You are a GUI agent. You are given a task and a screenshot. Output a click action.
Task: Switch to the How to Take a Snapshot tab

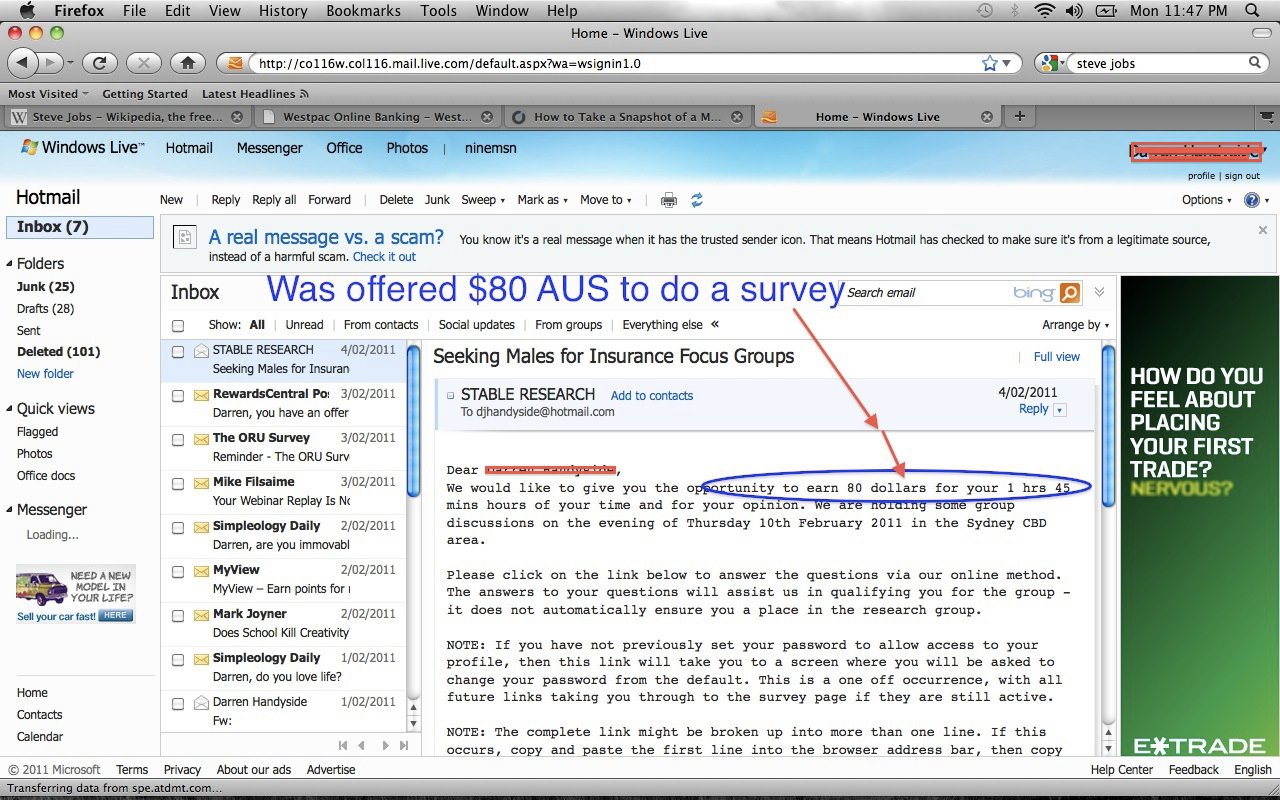click(x=627, y=116)
